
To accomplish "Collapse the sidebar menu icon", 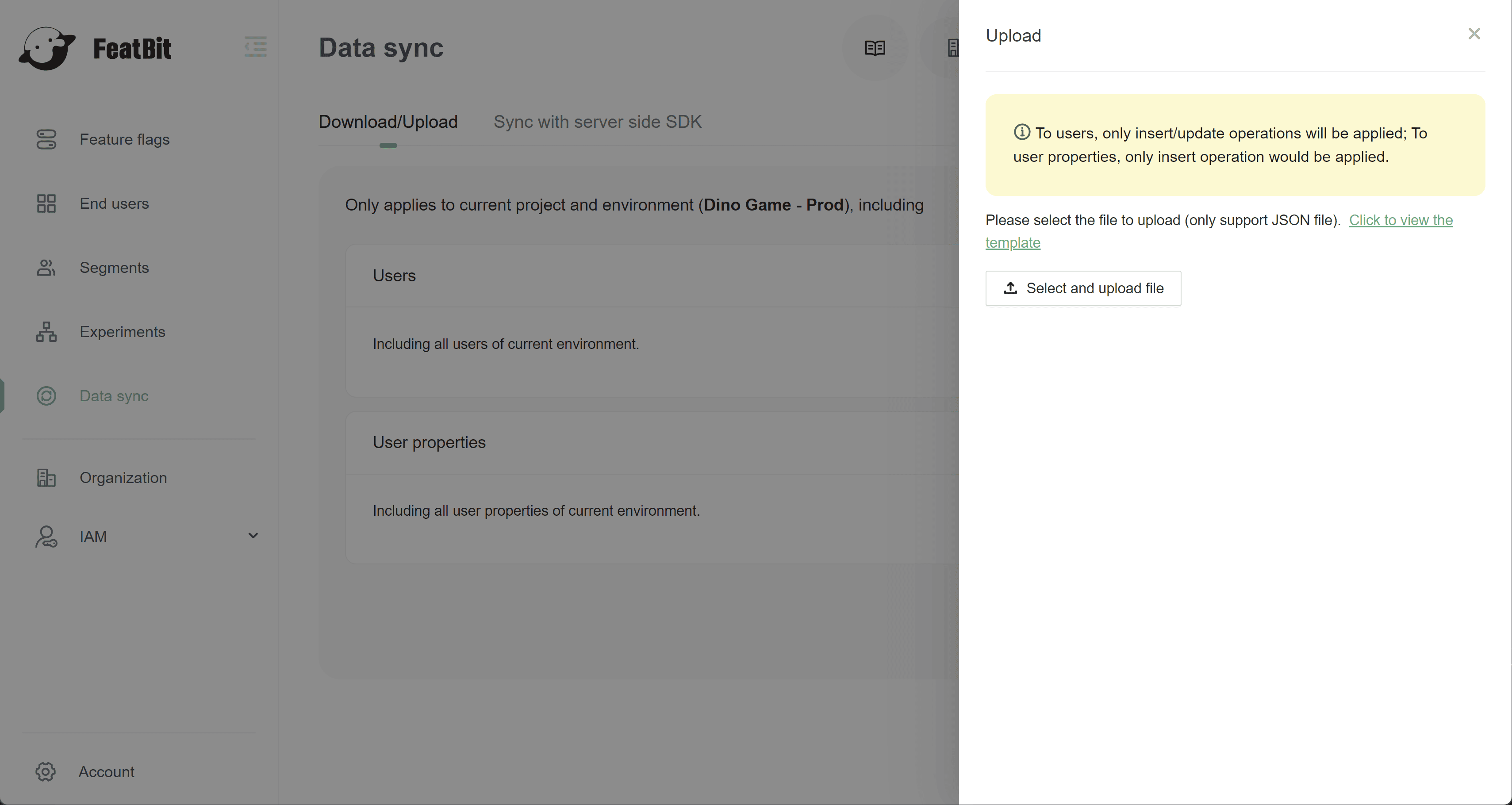I will point(255,46).
